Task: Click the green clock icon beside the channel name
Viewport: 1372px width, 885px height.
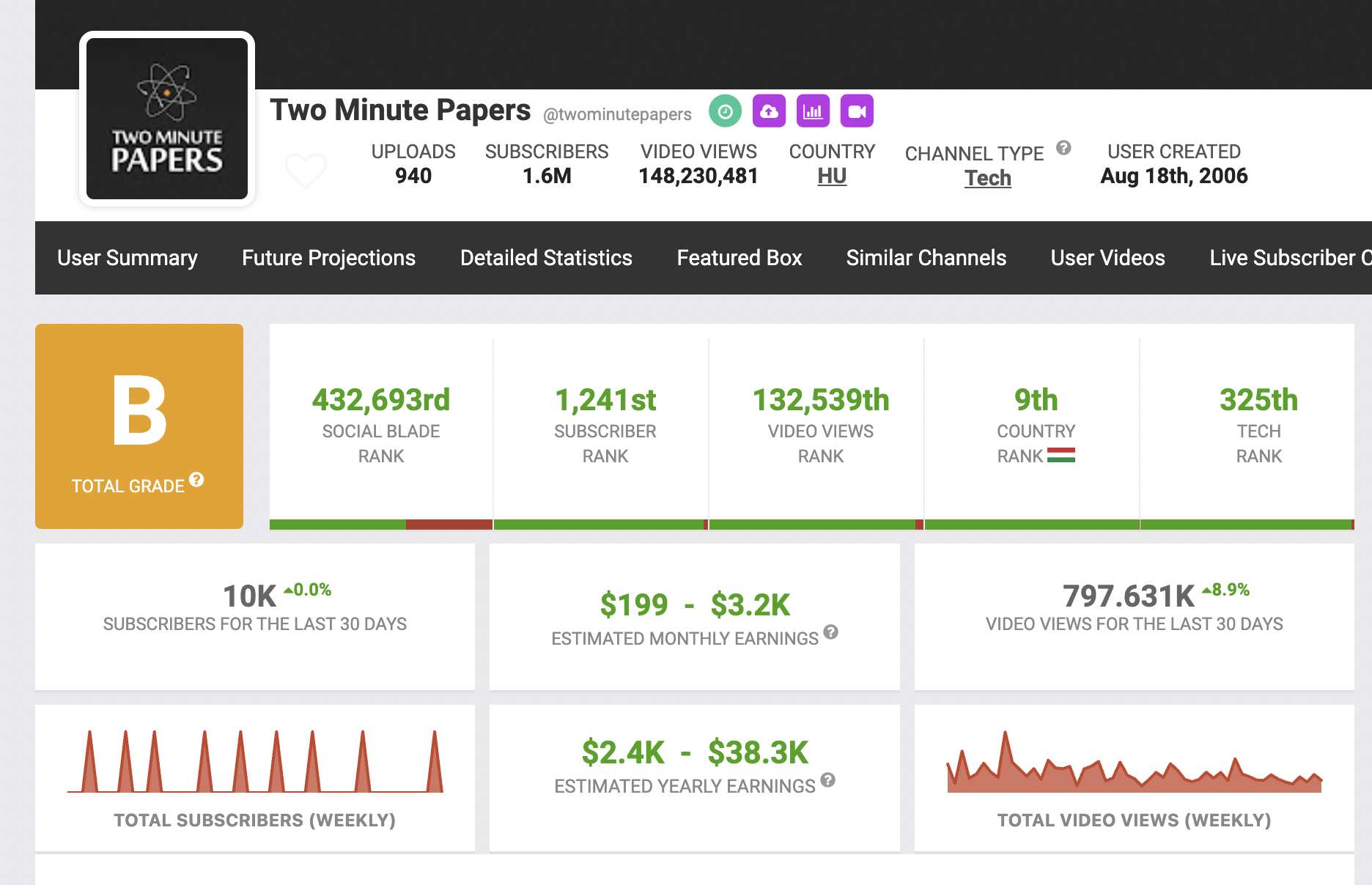Action: click(x=725, y=111)
